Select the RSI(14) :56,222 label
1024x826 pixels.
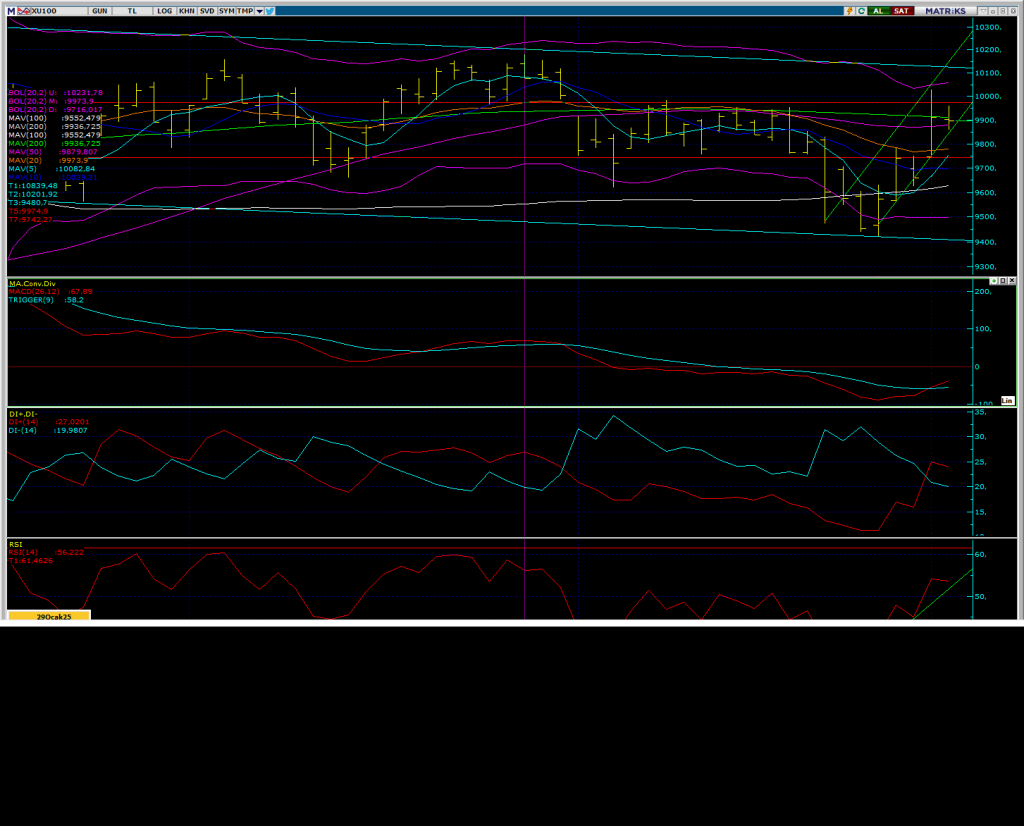(x=46, y=552)
